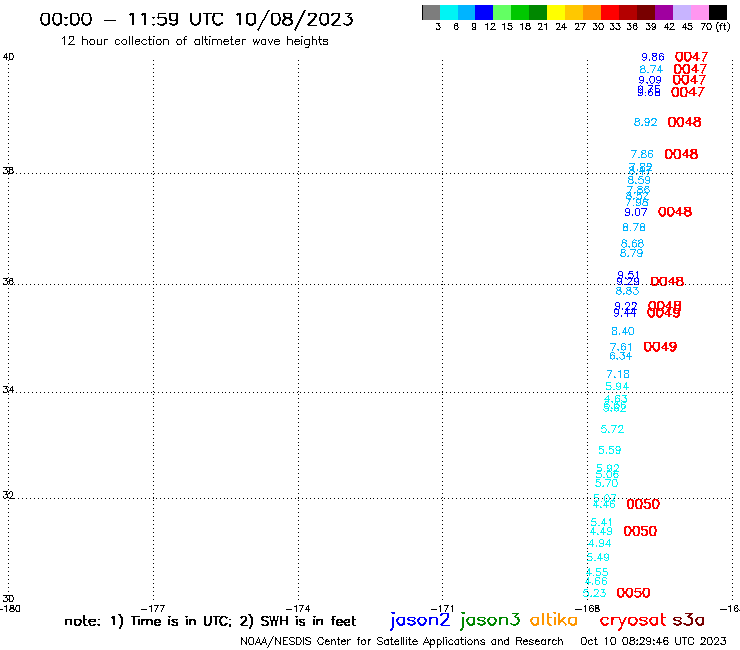Viewport: 740px width, 650px height.
Task: Click the wave height reading 8.92
Action: [x=645, y=122]
